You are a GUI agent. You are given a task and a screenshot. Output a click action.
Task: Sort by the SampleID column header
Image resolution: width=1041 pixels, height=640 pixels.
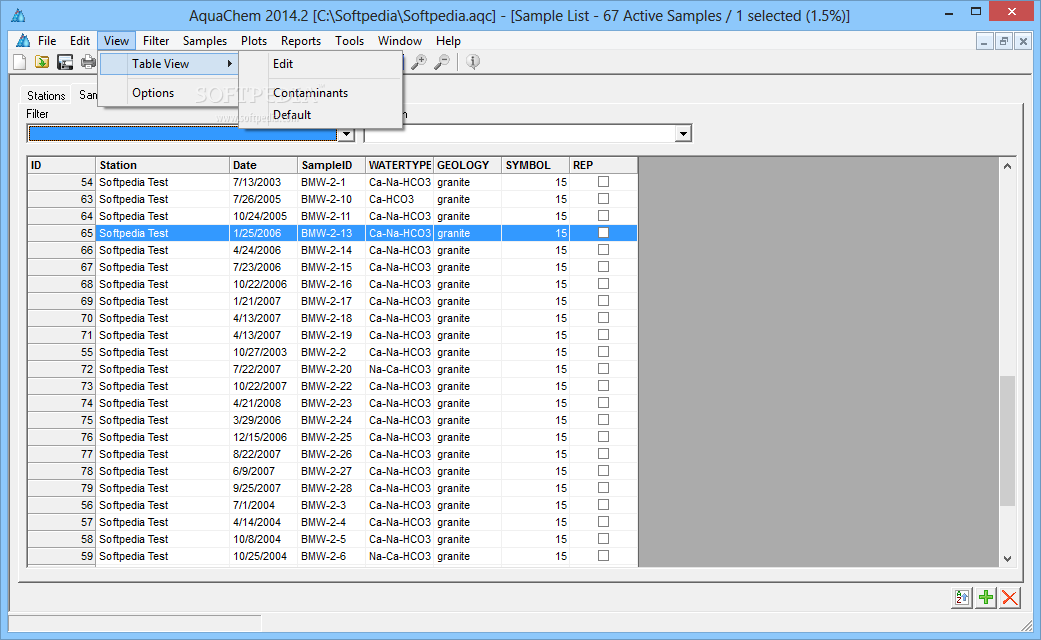(331, 165)
